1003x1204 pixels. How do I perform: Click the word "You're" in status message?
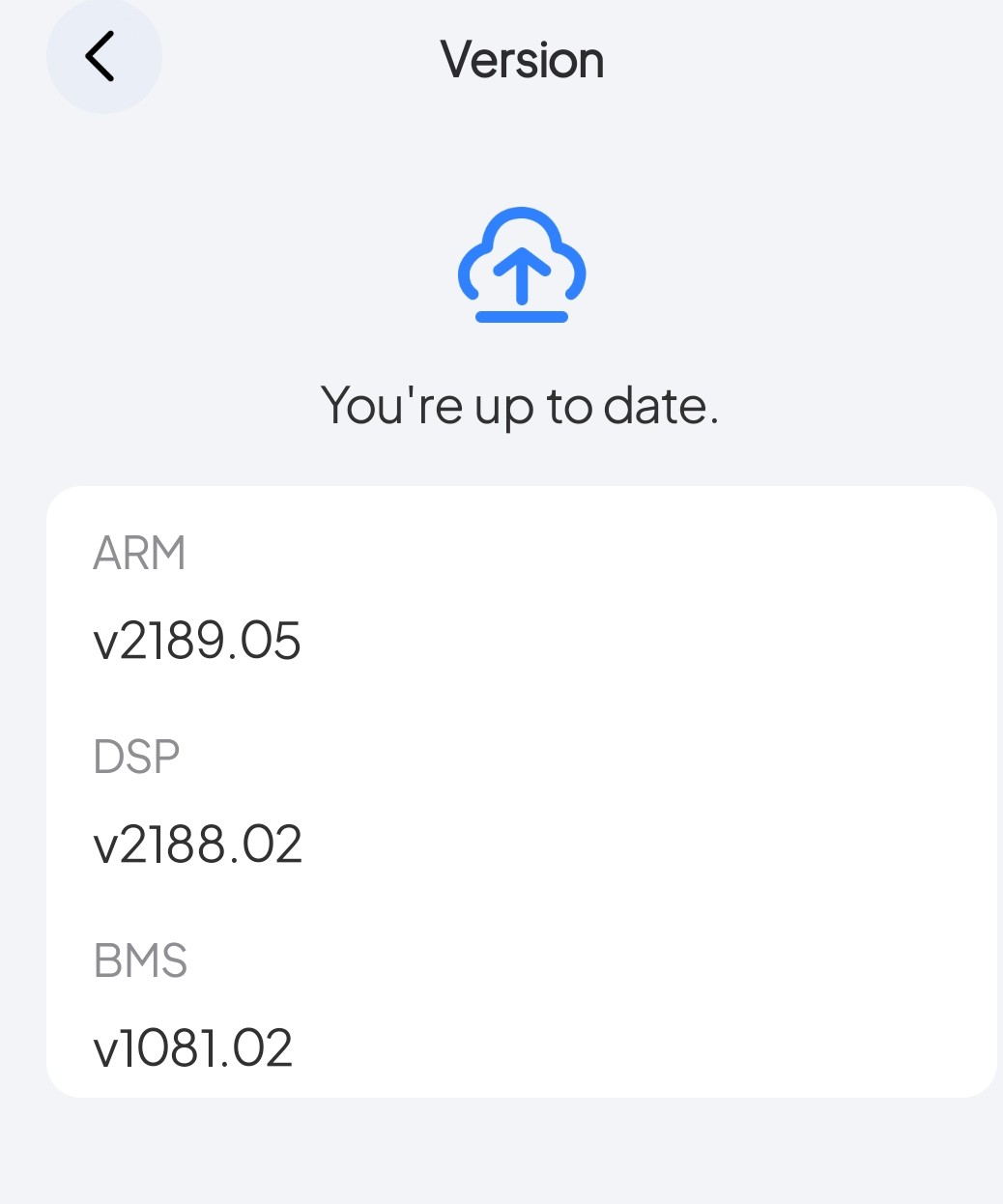point(391,406)
